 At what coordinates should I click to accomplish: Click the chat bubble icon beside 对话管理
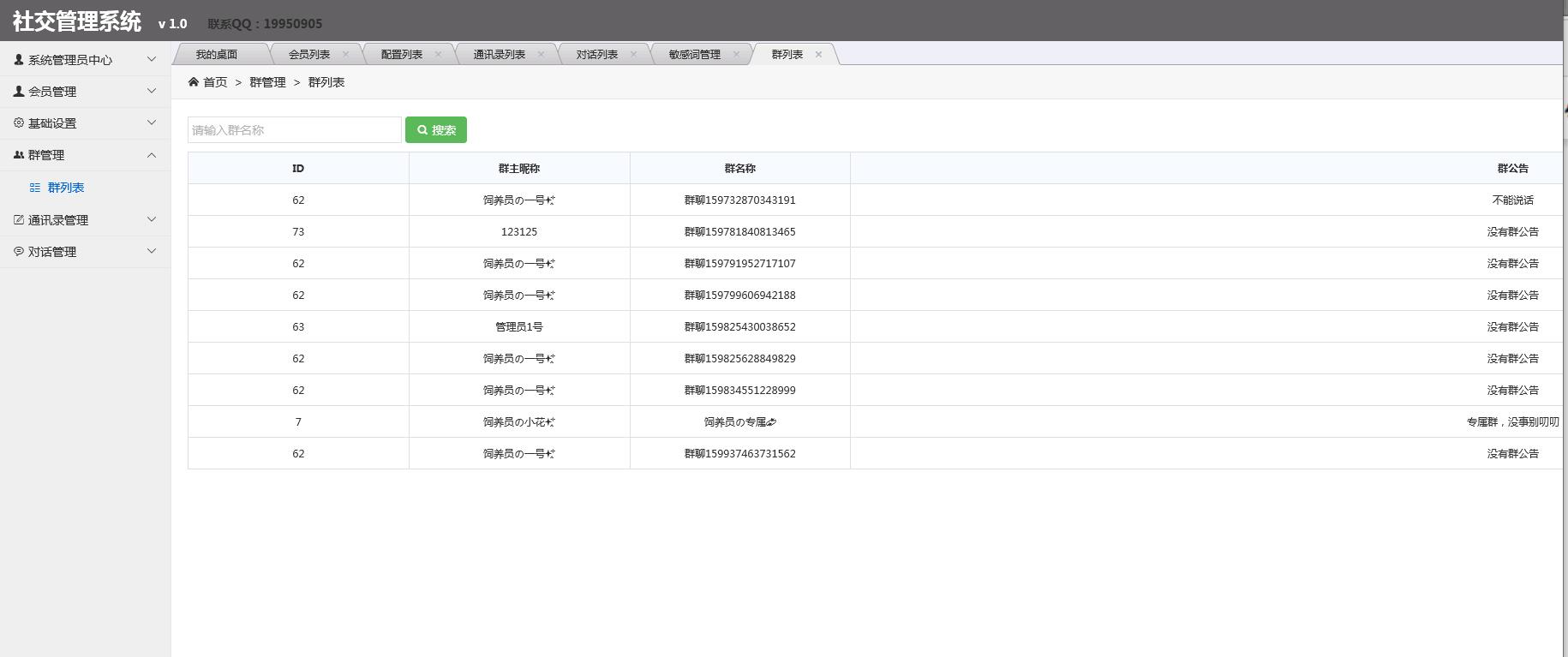pyautogui.click(x=19, y=252)
